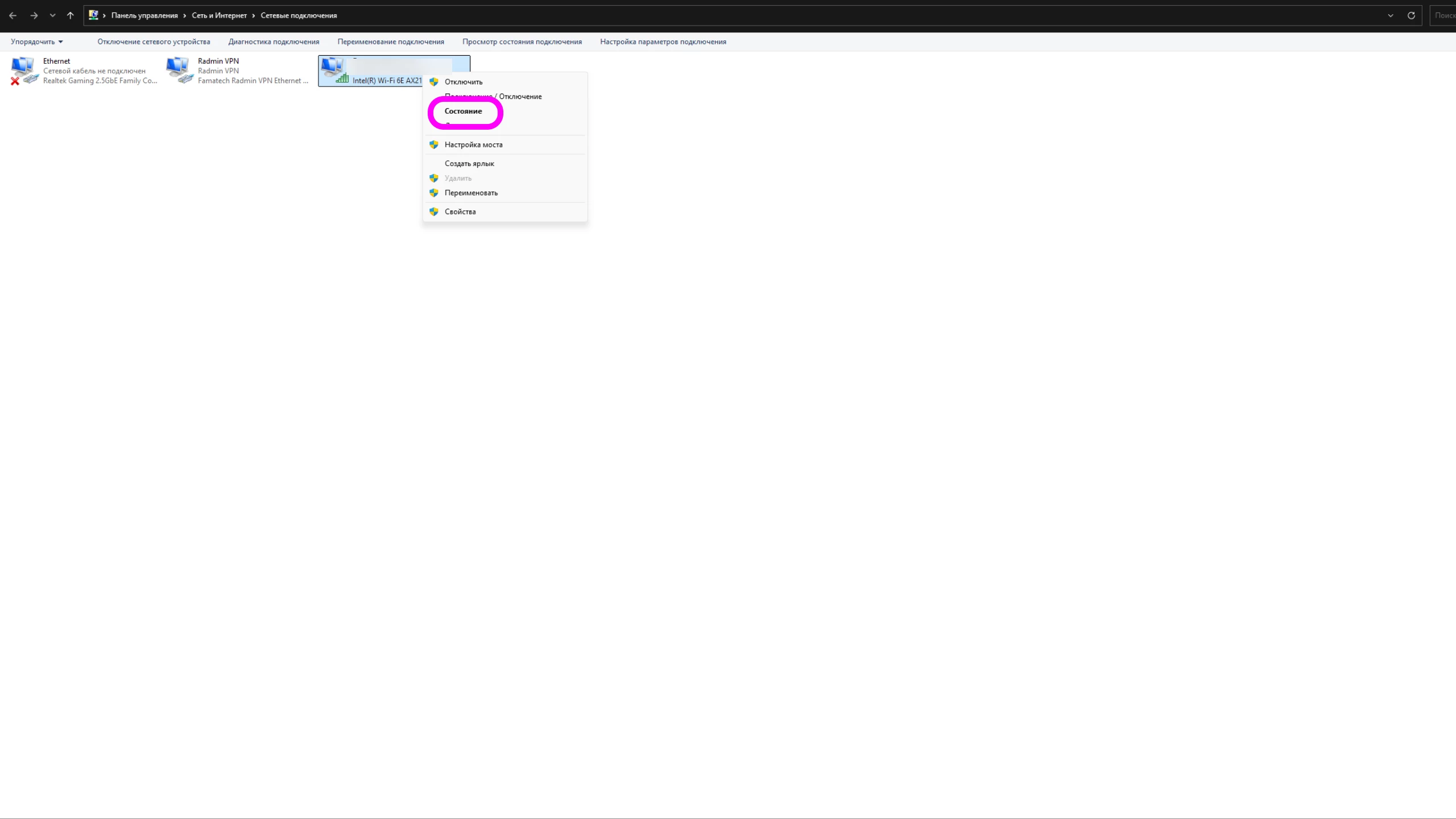
Task: Click the Wi-Fi adapter icon
Action: [x=334, y=71]
